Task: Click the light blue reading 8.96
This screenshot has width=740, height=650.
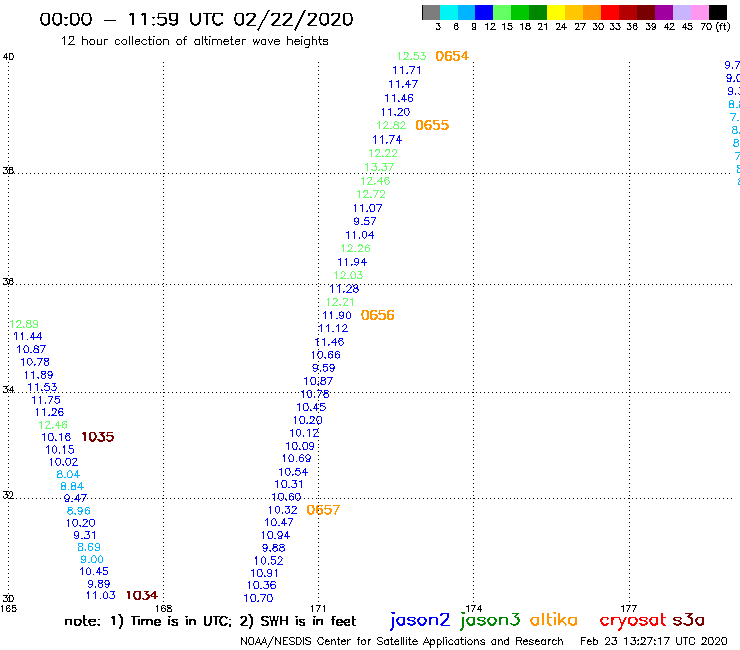Action: [78, 511]
